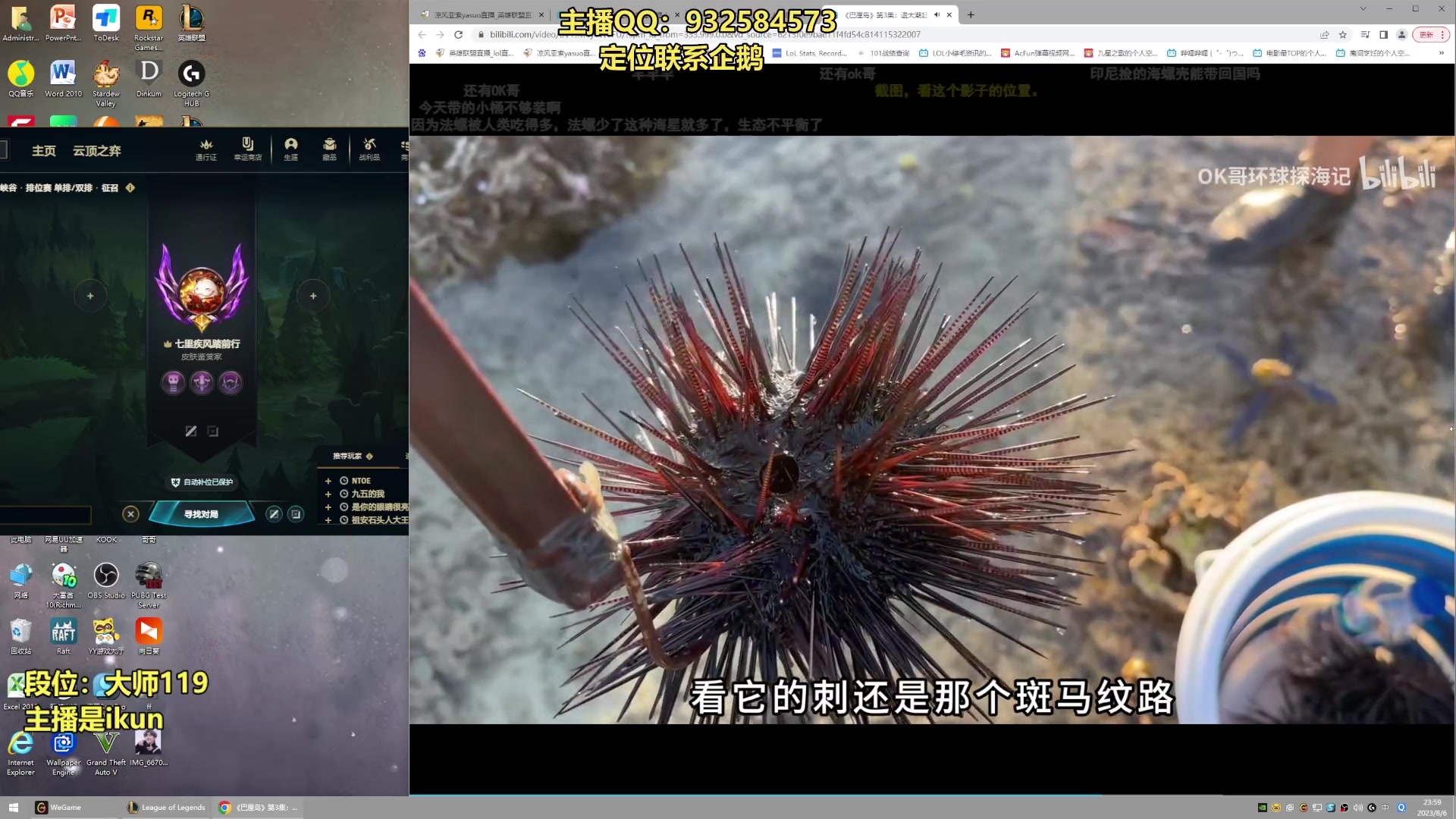
Task: Switch to the 云顶之弈 tab
Action: 97,151
